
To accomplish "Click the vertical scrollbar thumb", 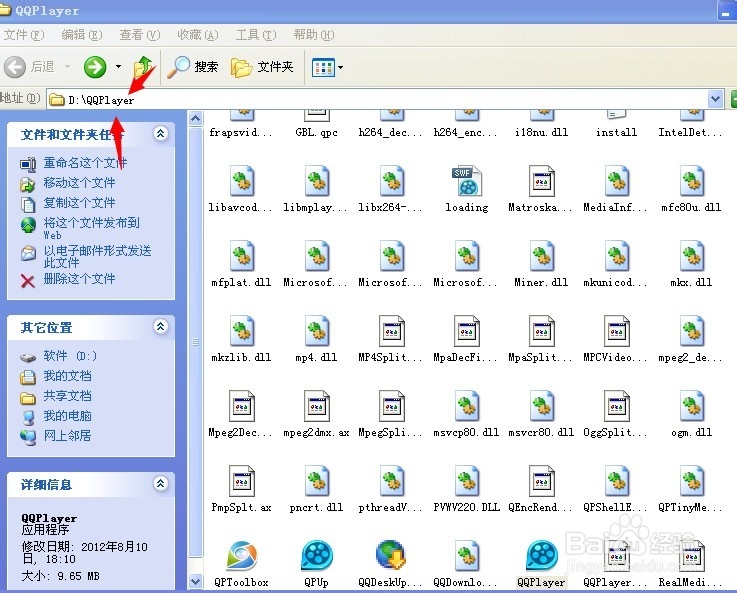I will point(196,342).
